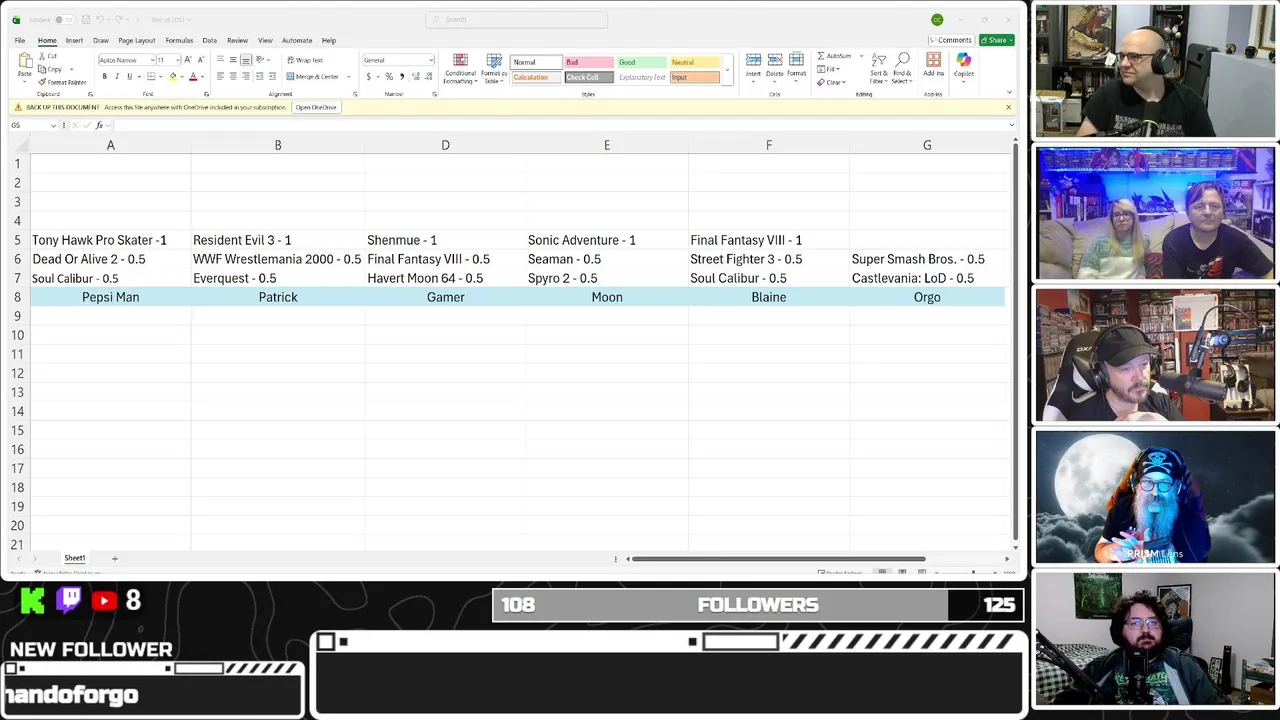Toggle Wrap Text on
Image resolution: width=1280 pixels, height=720 pixels.
pos(305,60)
